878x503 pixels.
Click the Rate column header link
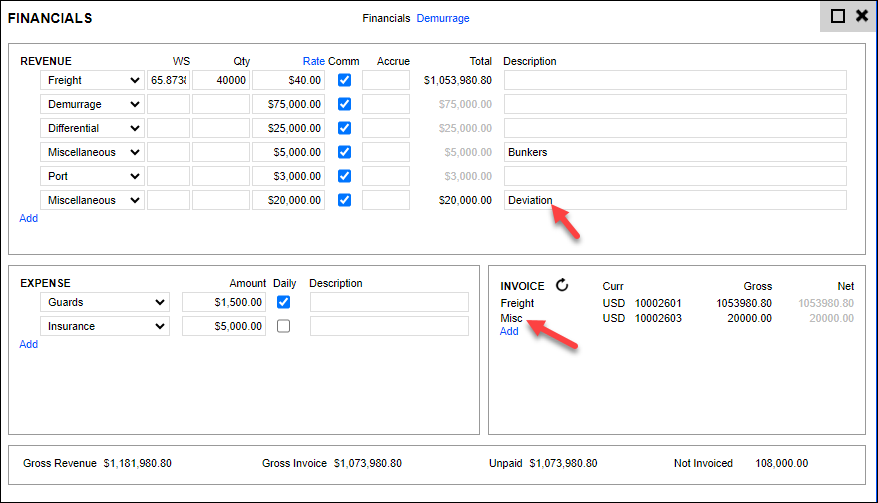point(313,61)
